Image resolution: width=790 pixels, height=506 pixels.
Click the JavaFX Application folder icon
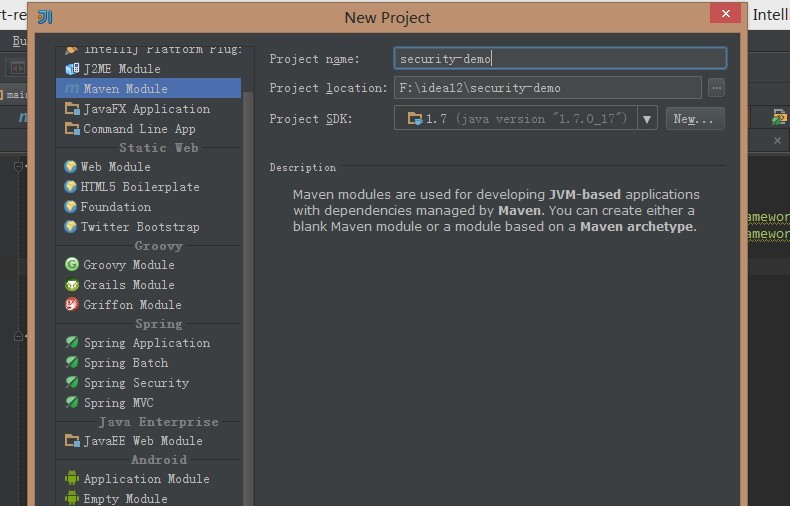pyautogui.click(x=72, y=109)
